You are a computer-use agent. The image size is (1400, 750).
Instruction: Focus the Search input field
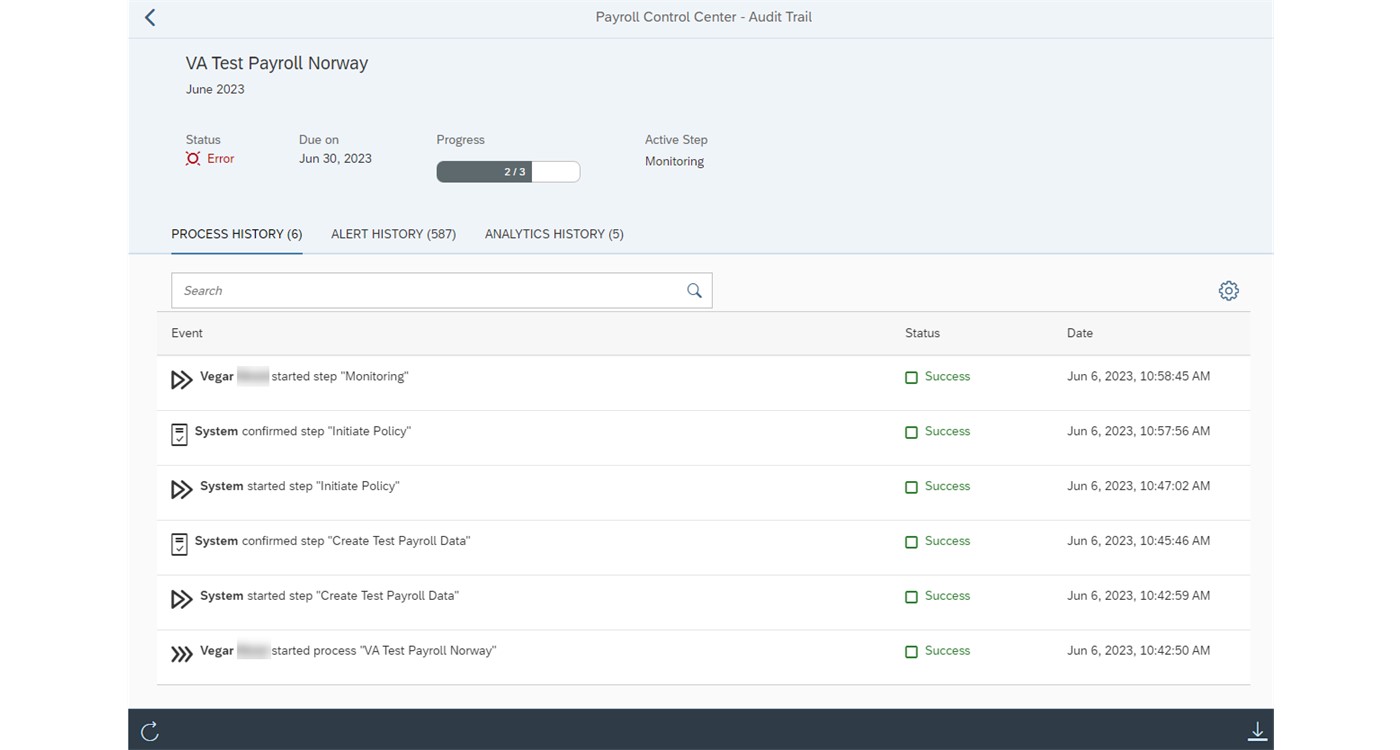425,291
